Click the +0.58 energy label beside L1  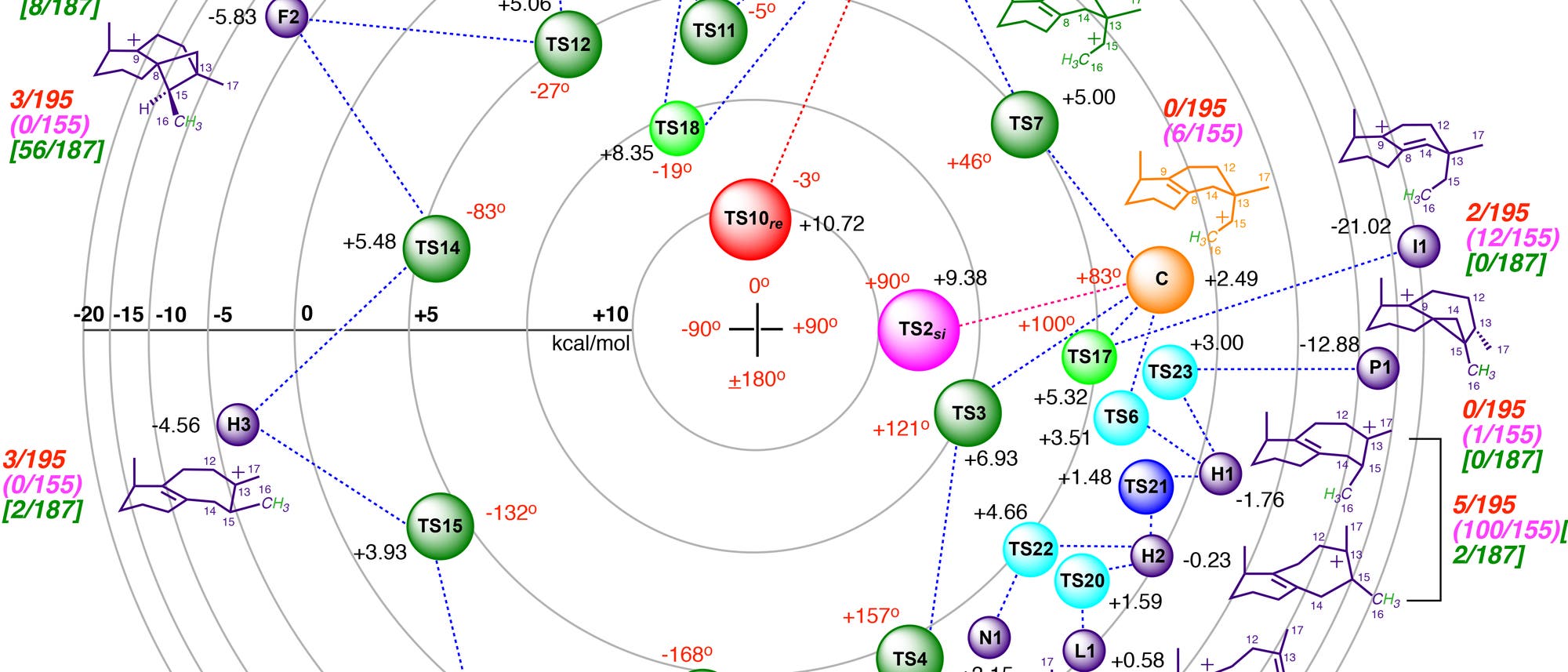tap(1138, 661)
